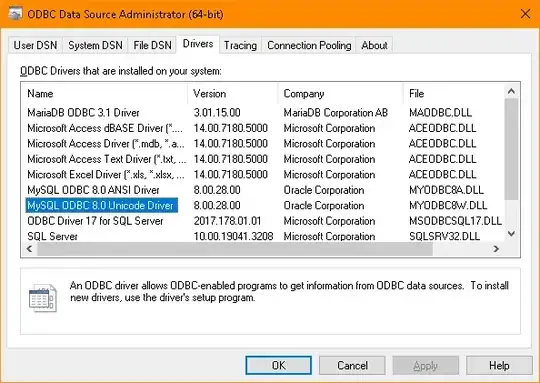Click version 3.01.15.00 cell
The width and height of the screenshot is (540, 383).
[x=217, y=113]
